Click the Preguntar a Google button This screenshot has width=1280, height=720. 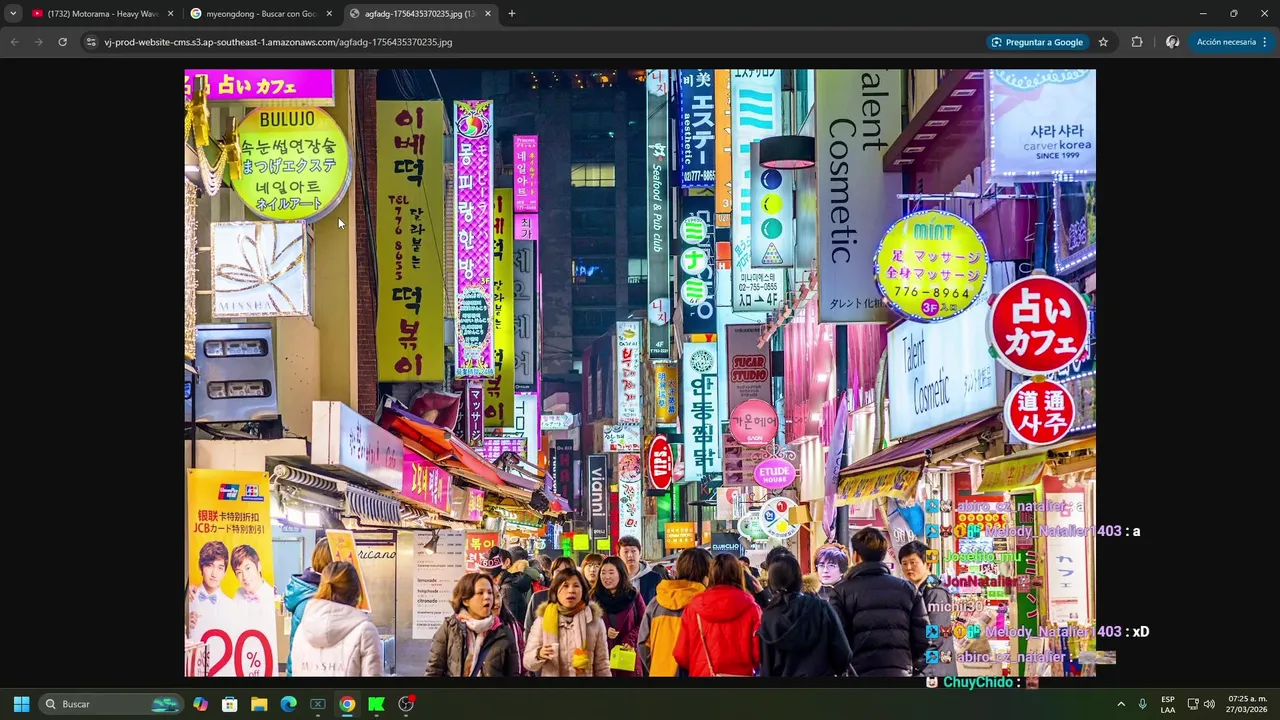[x=1037, y=42]
